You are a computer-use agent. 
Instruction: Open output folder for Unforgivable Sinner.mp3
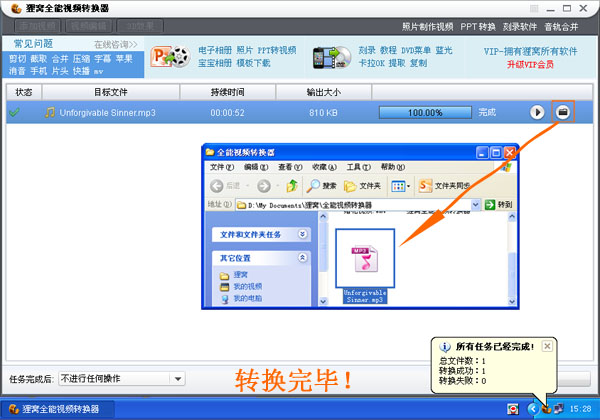click(x=563, y=112)
